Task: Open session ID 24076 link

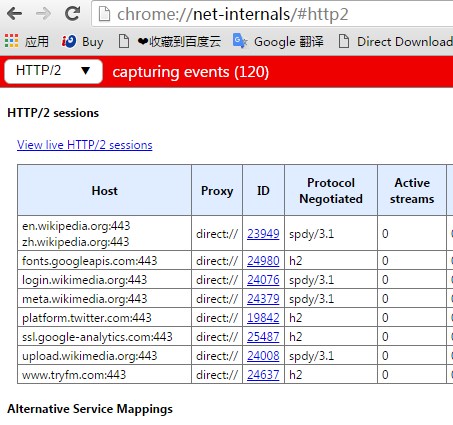Action: tap(263, 280)
